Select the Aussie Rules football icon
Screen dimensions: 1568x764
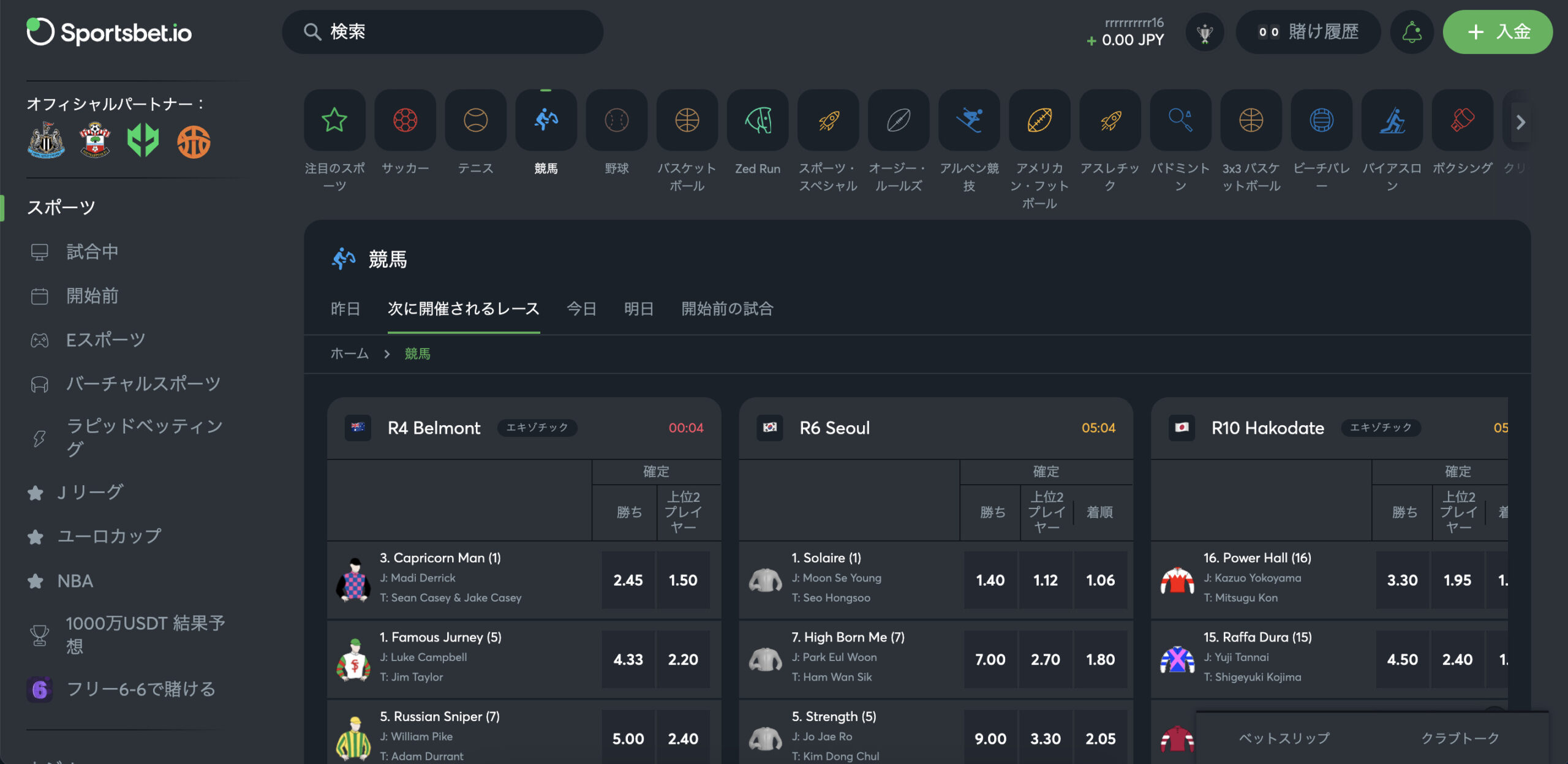tap(899, 120)
